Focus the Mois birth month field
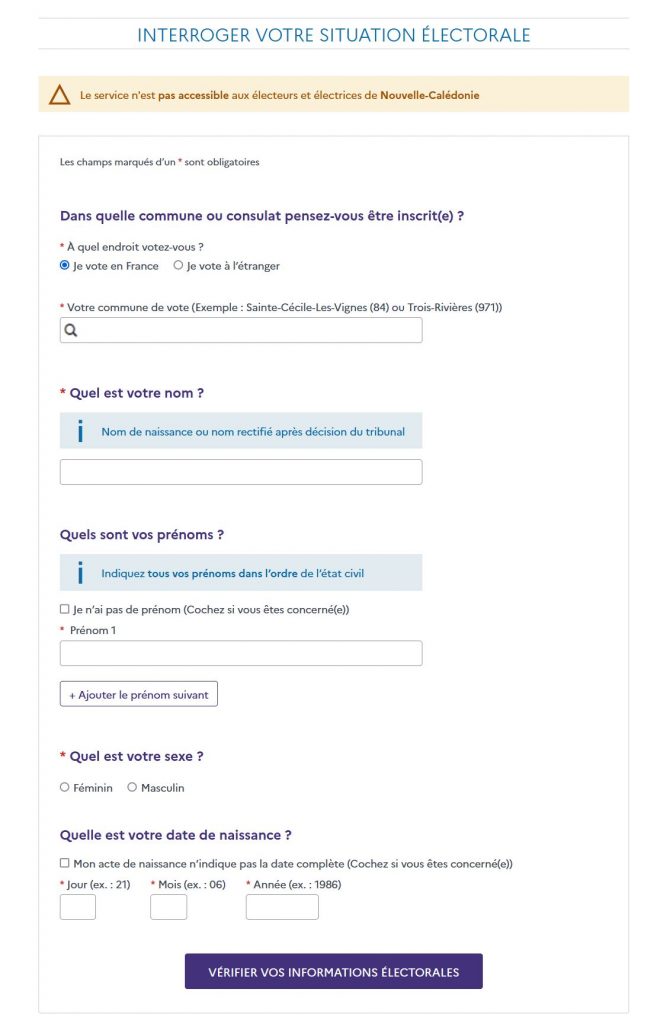 click(168, 907)
